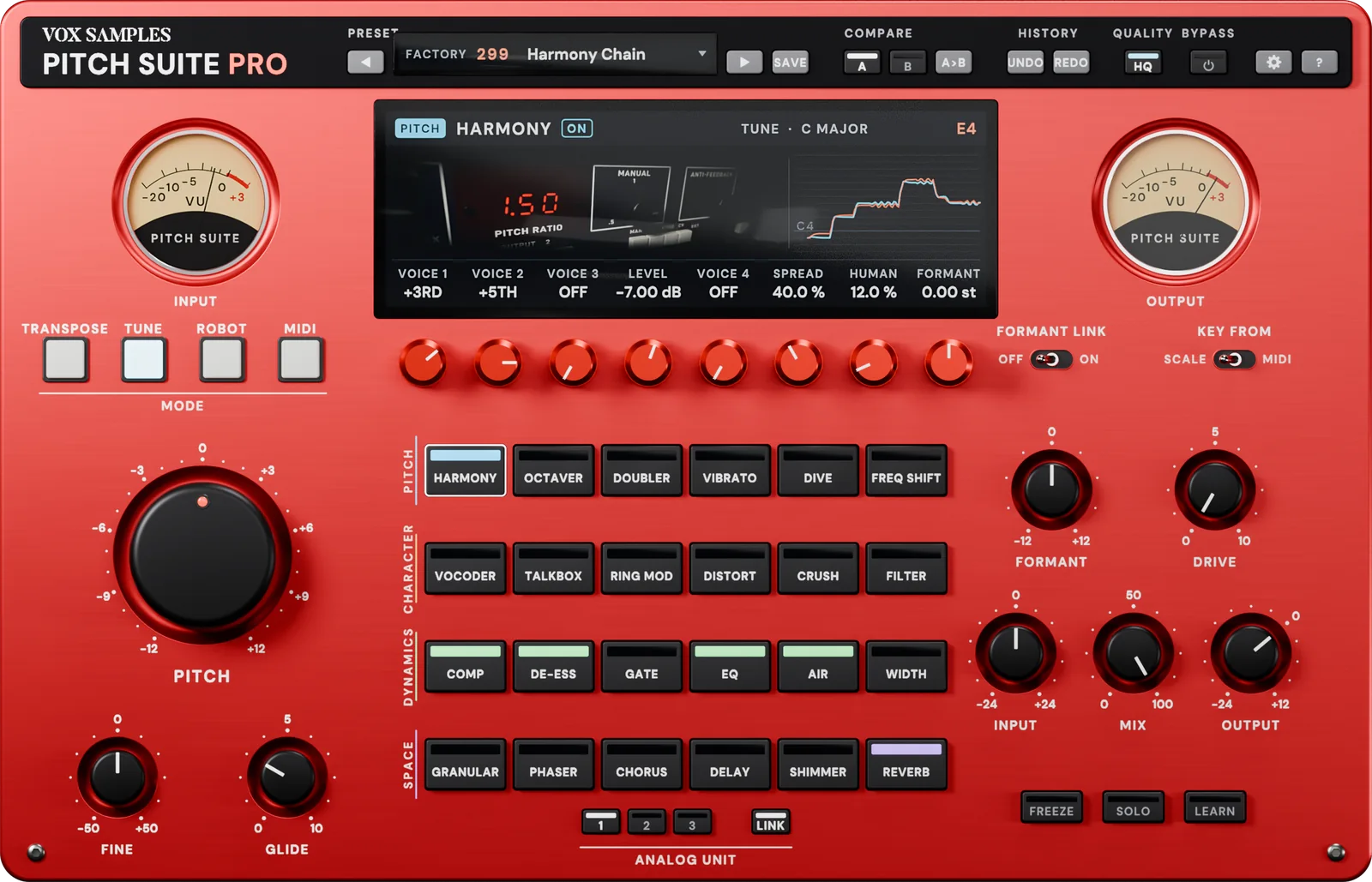Click the Glide knob
Viewport: 1372px width, 882px height.
tap(286, 777)
